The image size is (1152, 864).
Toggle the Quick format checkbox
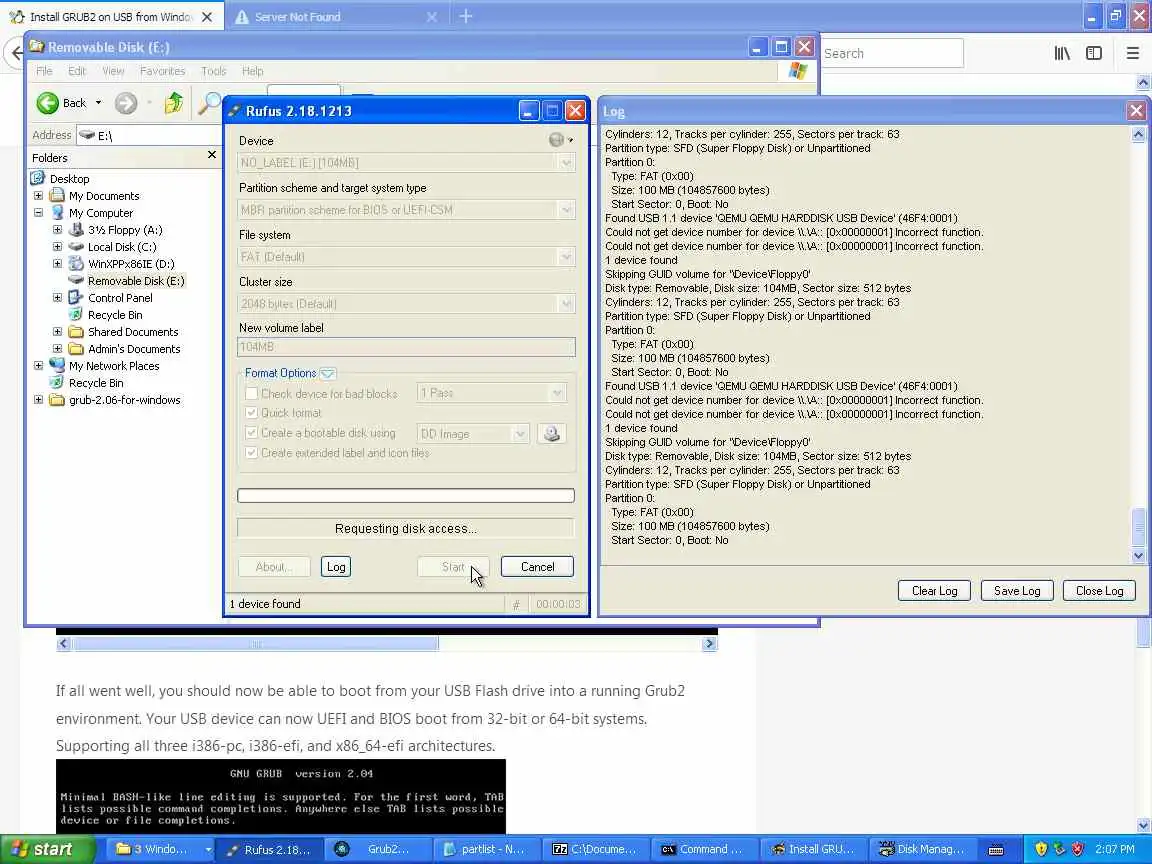(x=251, y=413)
